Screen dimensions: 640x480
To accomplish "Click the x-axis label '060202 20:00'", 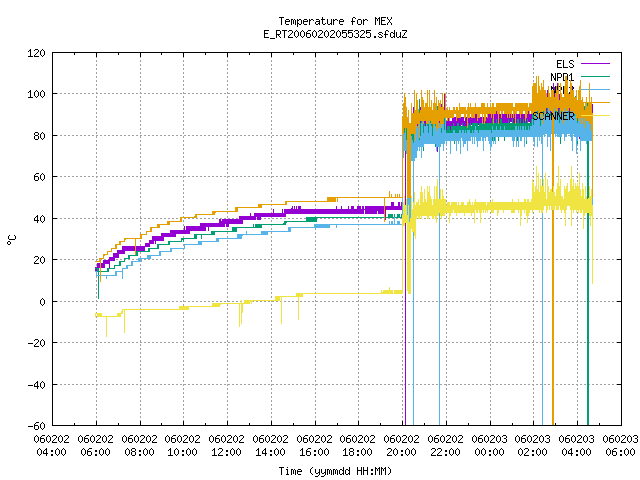I will coord(402,446).
